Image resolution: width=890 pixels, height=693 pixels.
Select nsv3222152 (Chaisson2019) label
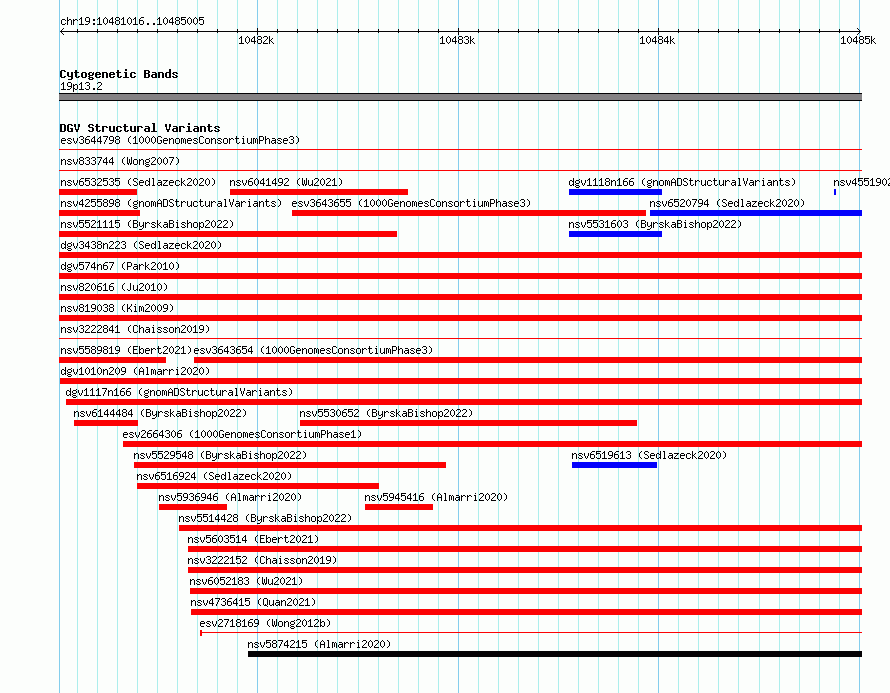[x=262, y=560]
